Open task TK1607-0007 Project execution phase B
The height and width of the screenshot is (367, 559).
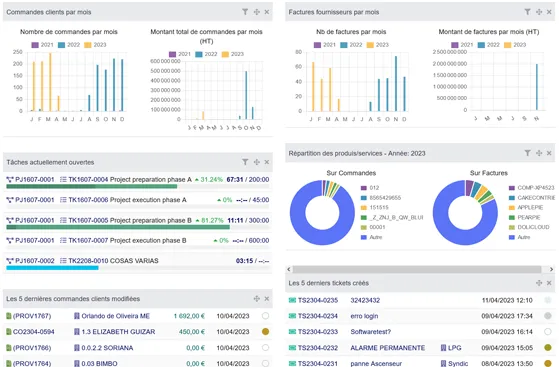pyautogui.click(x=123, y=240)
